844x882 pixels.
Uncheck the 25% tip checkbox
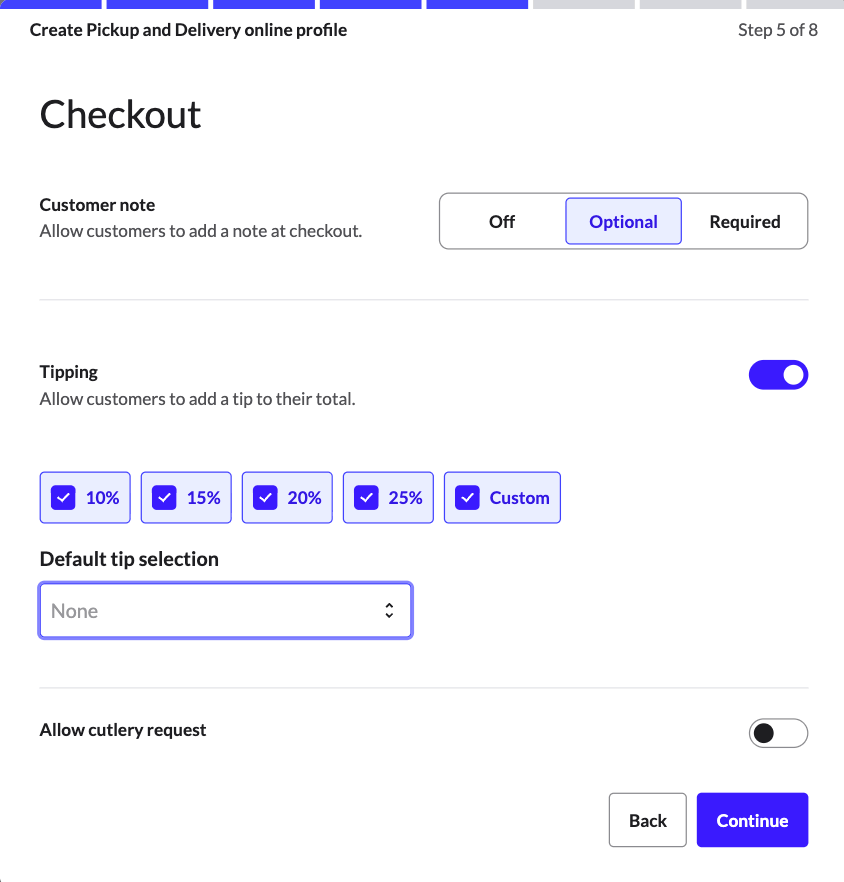366,497
